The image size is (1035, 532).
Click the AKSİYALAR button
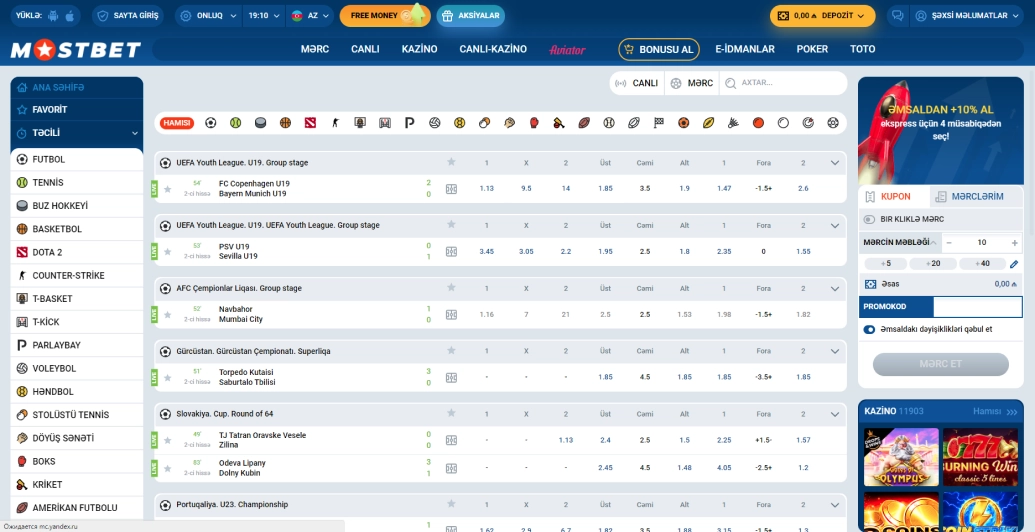click(x=471, y=16)
